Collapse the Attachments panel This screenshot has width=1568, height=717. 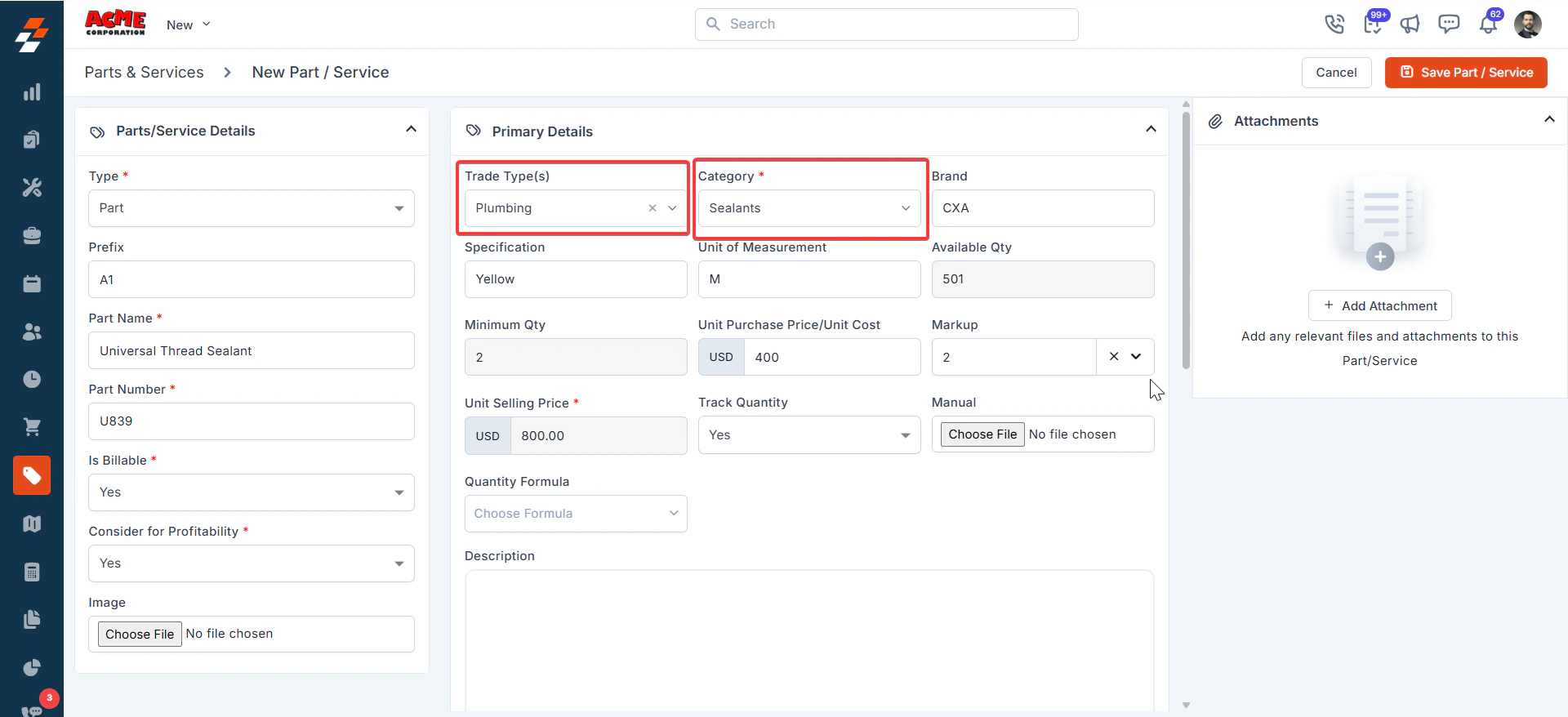(1549, 119)
